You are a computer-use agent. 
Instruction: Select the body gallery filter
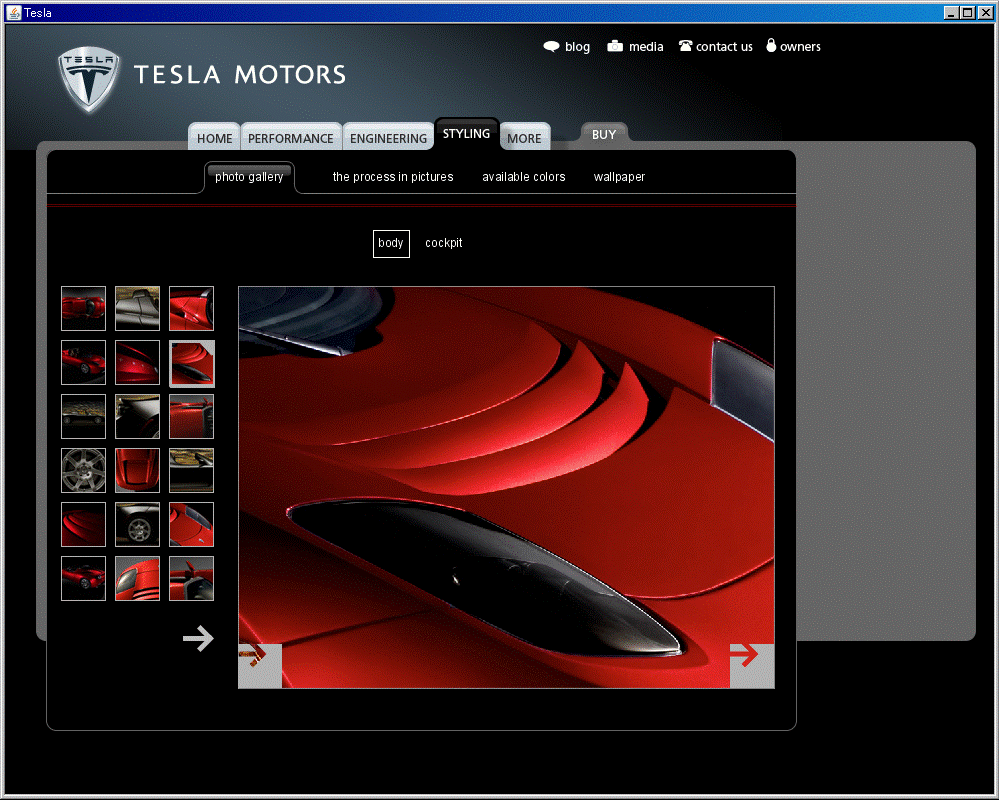[x=391, y=243]
